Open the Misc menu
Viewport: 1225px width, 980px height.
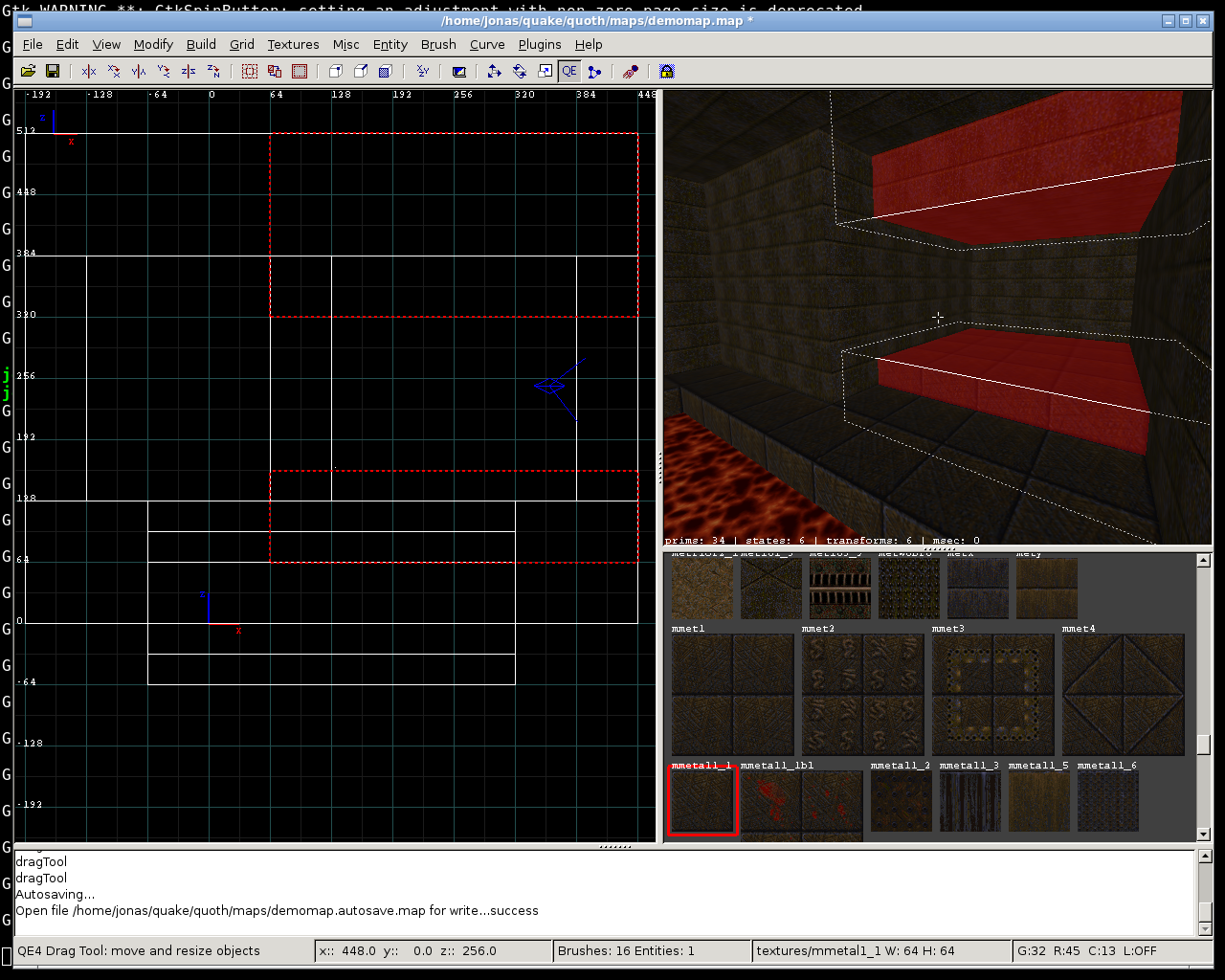point(346,44)
